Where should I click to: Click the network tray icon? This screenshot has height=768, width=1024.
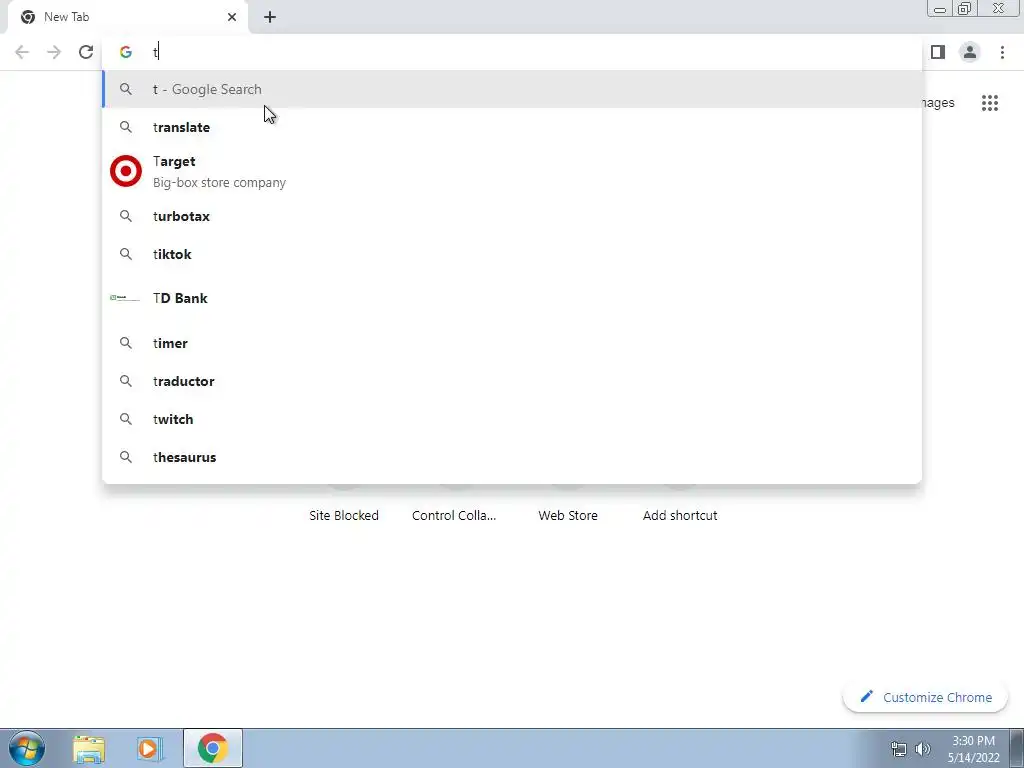(x=899, y=749)
